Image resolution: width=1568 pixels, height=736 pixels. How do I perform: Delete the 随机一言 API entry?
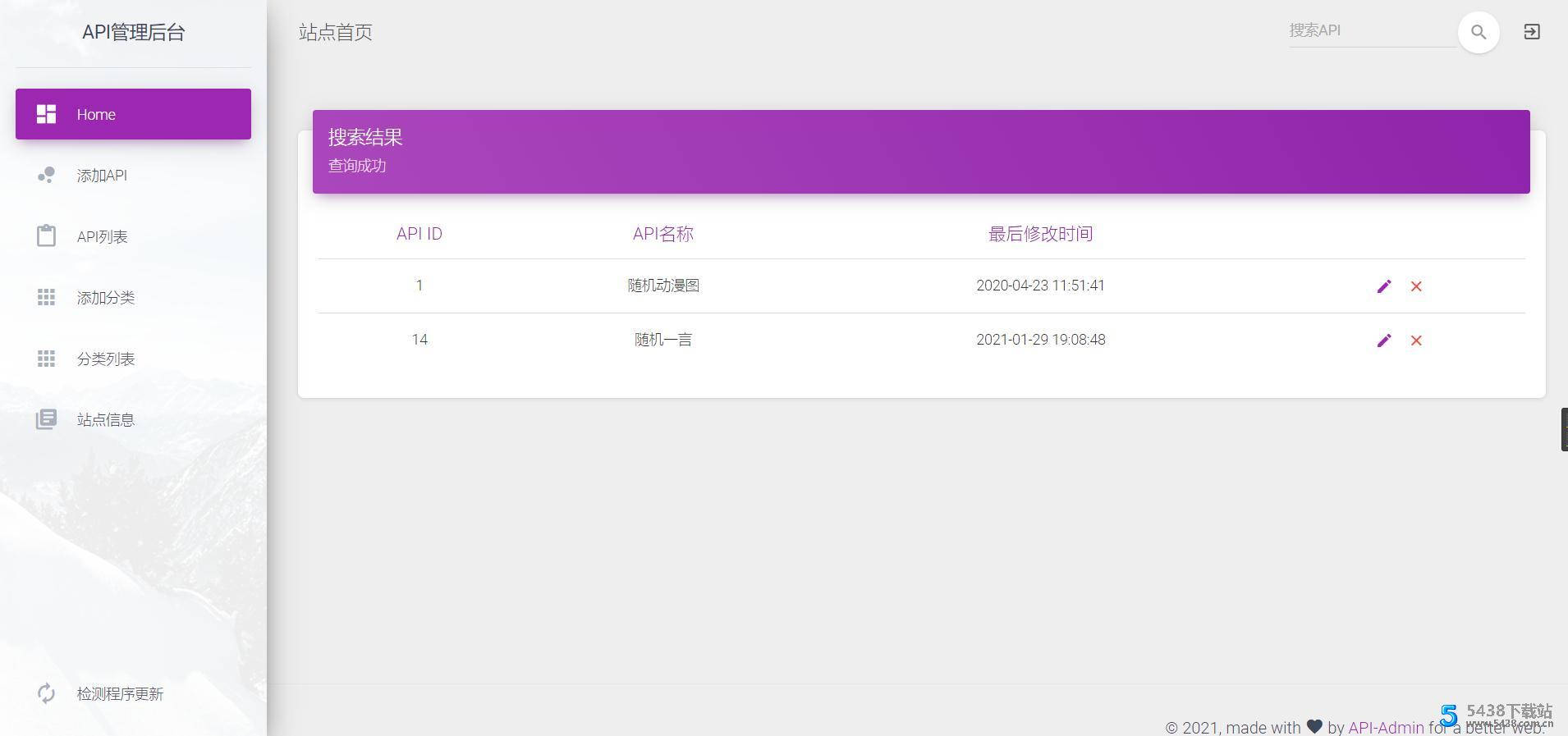click(1416, 341)
